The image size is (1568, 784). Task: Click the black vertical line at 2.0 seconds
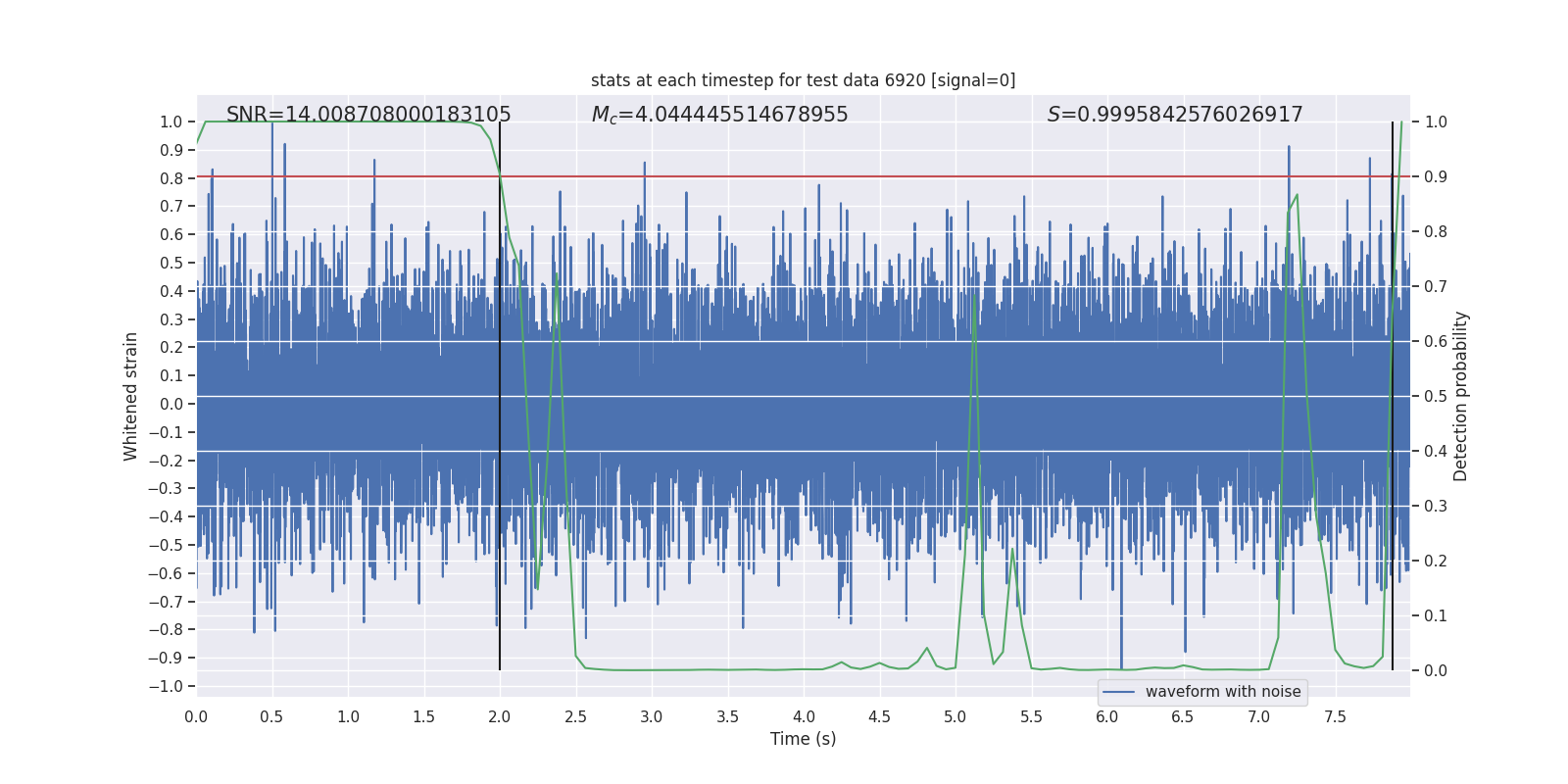click(x=500, y=392)
